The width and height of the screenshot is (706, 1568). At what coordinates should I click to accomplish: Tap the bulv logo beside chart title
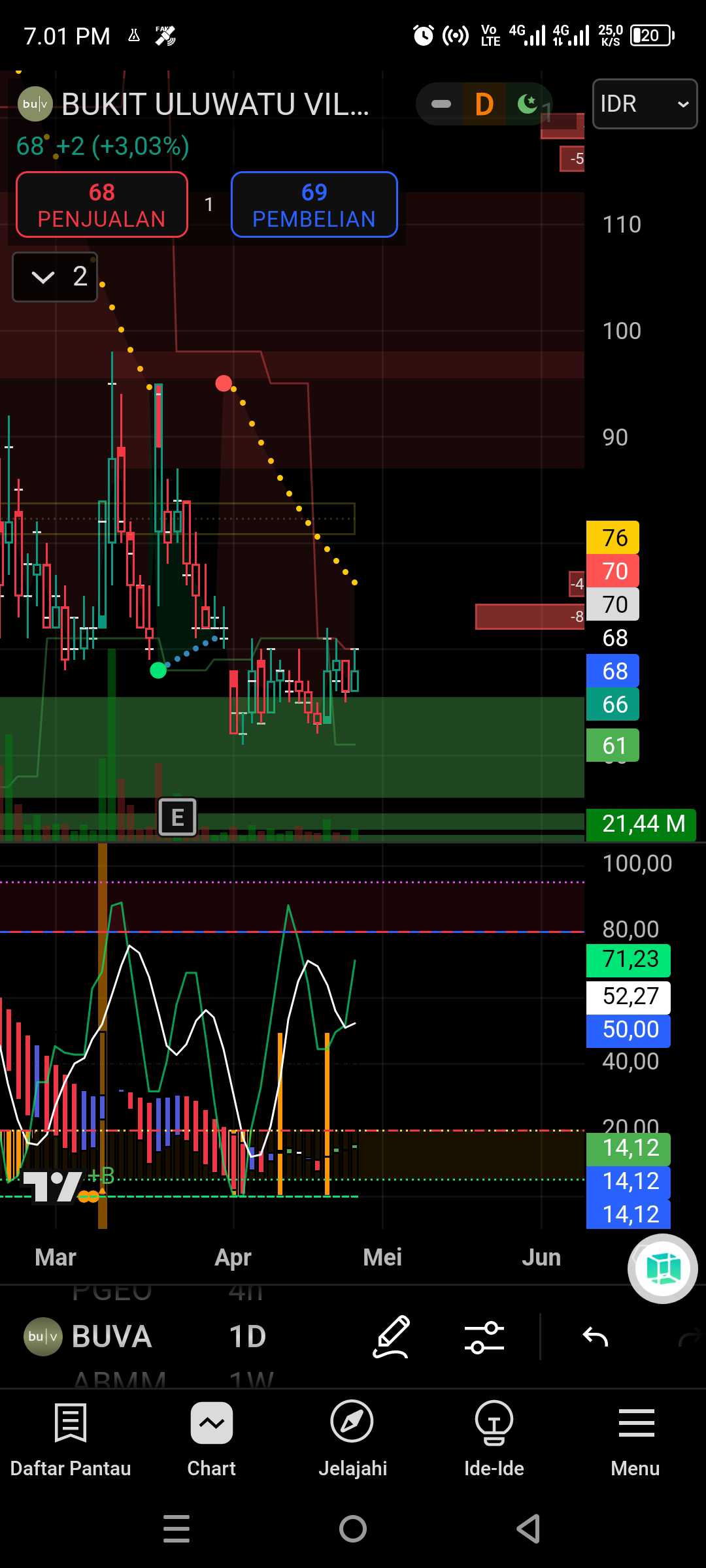point(35,104)
